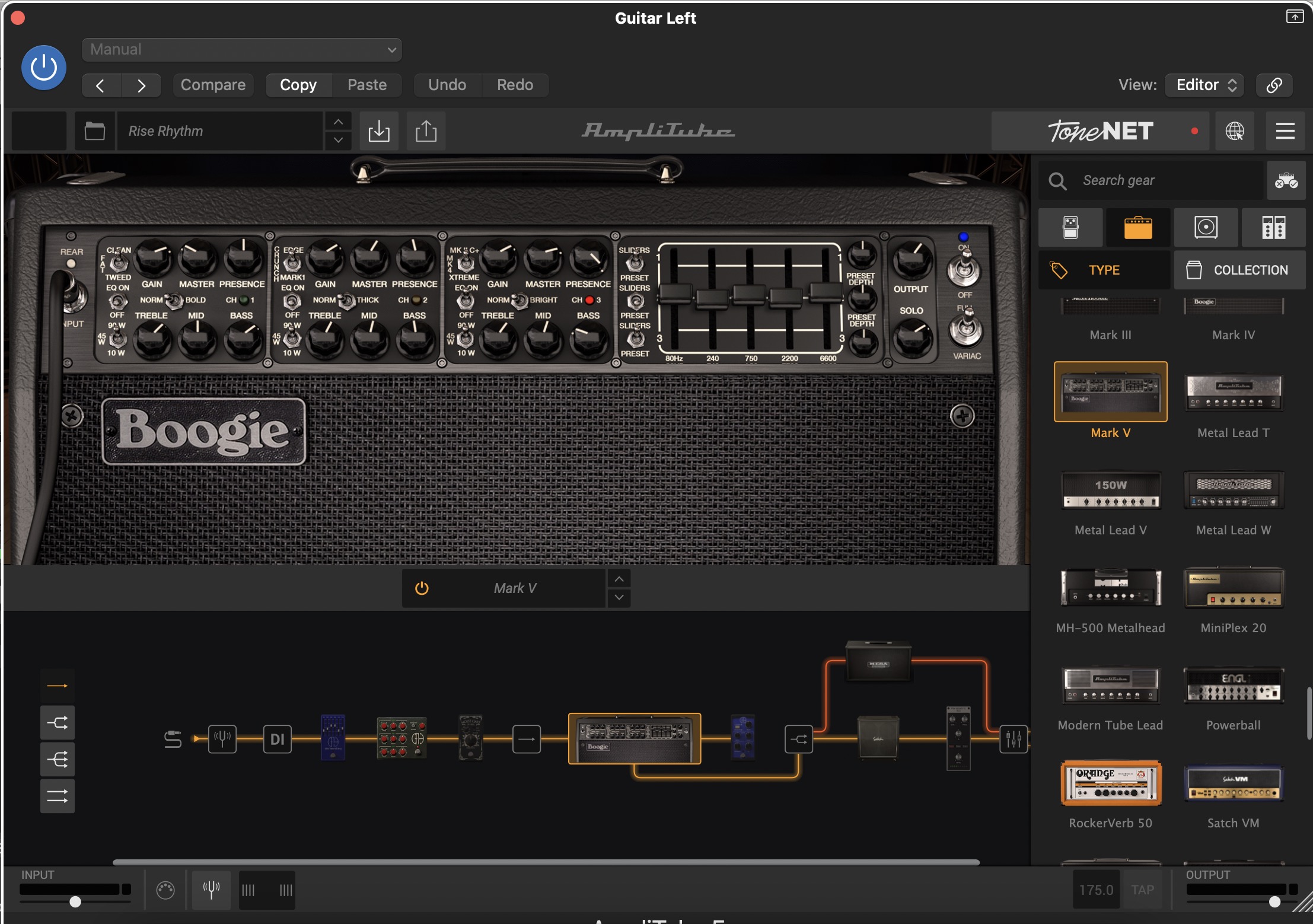This screenshot has width=1313, height=924.
Task: Go to next preset arrow
Action: pos(141,85)
